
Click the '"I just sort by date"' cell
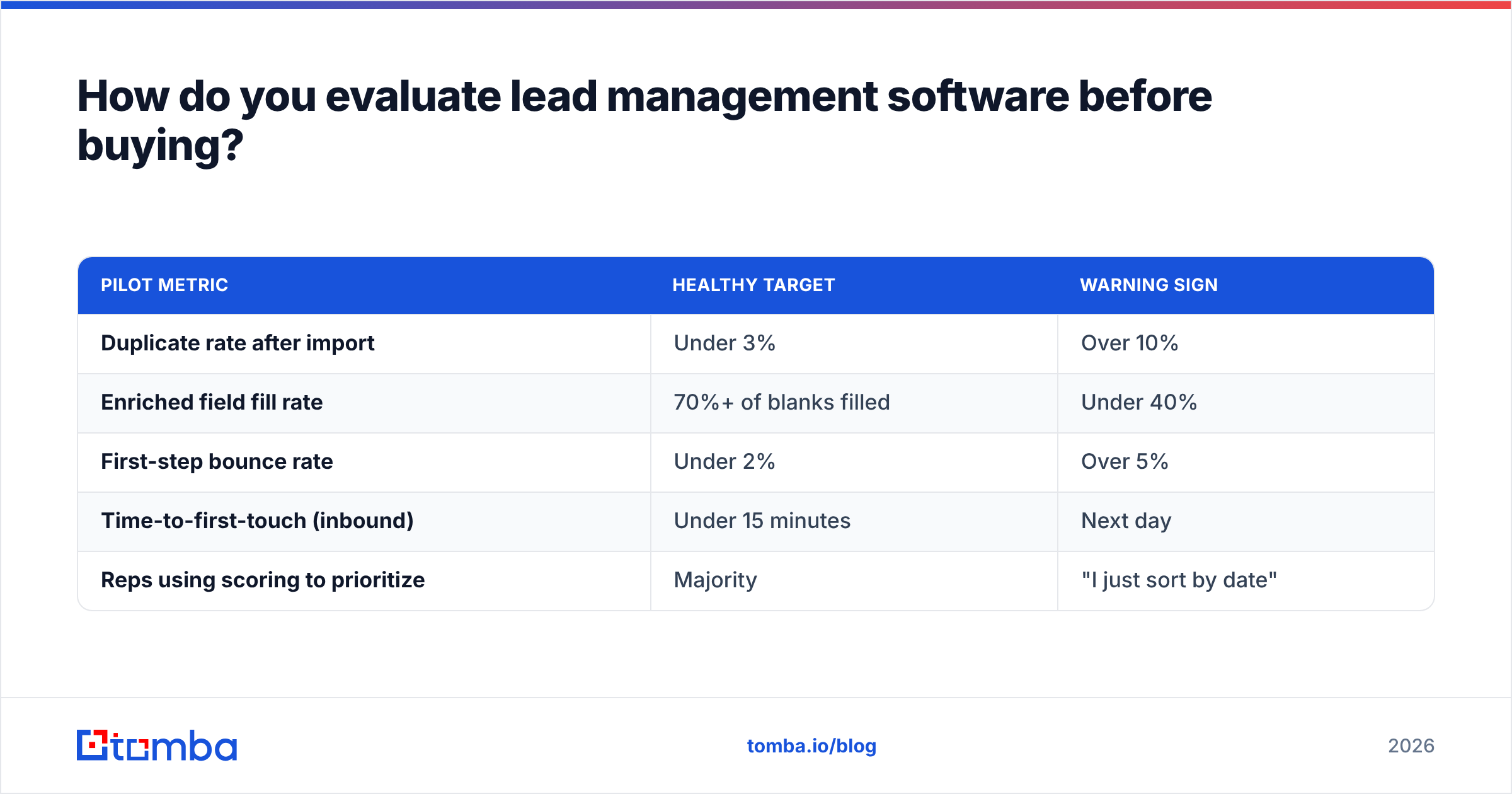[1246, 580]
